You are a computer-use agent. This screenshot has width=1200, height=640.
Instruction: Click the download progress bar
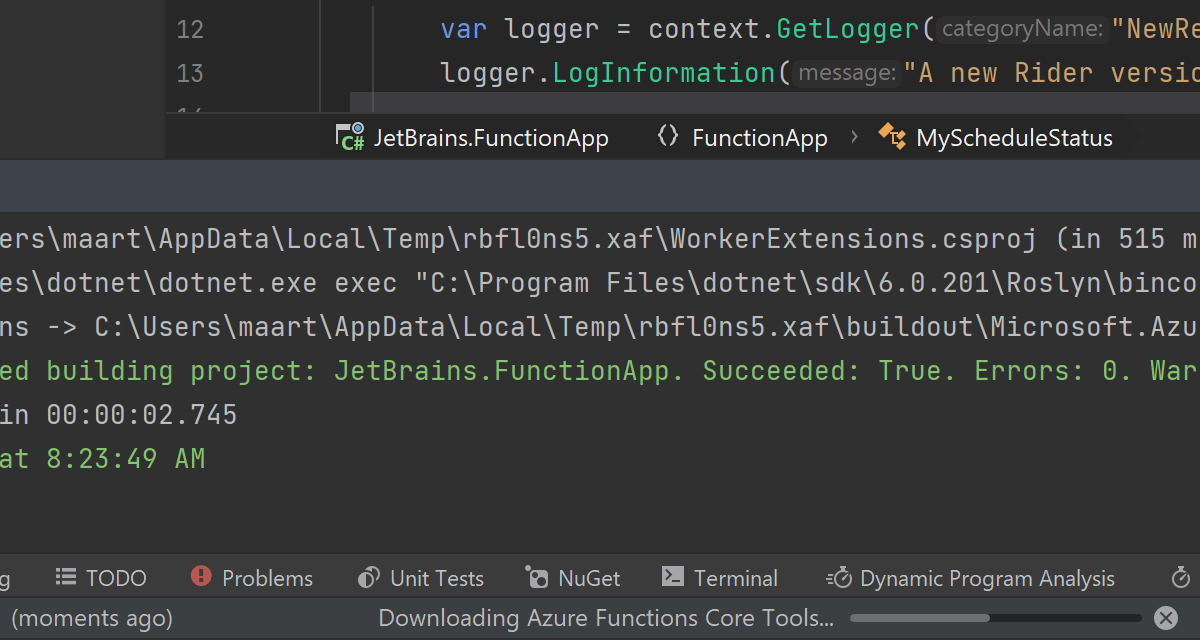[x=995, y=618]
